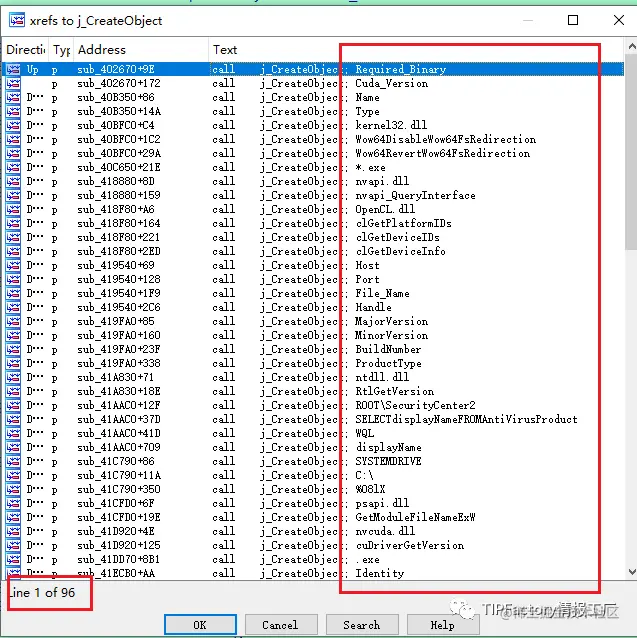This screenshot has width=637, height=638.
Task: Sort by the Address column header
Action: pos(141,50)
